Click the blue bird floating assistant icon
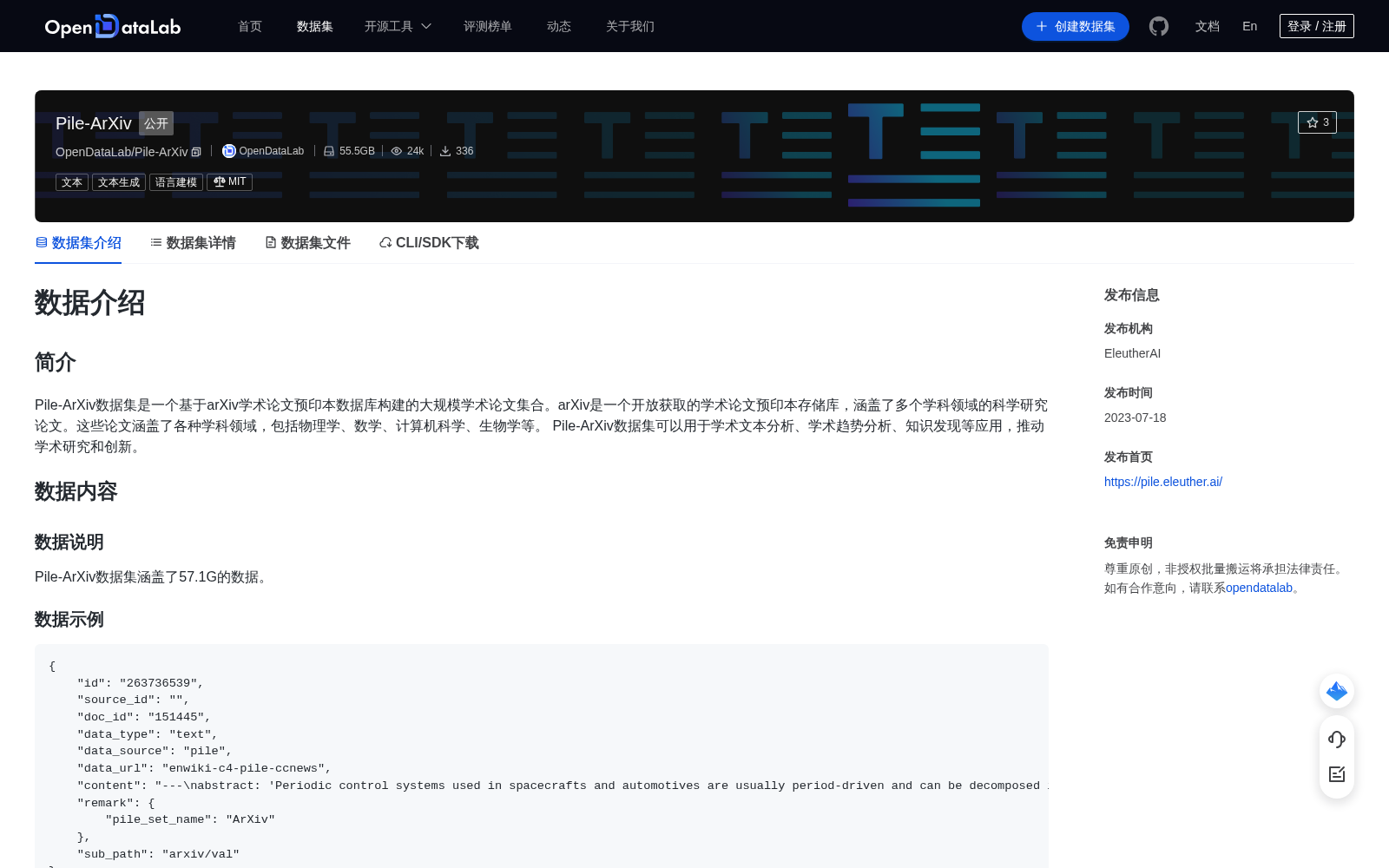Viewport: 1389px width, 868px height. pyautogui.click(x=1337, y=691)
